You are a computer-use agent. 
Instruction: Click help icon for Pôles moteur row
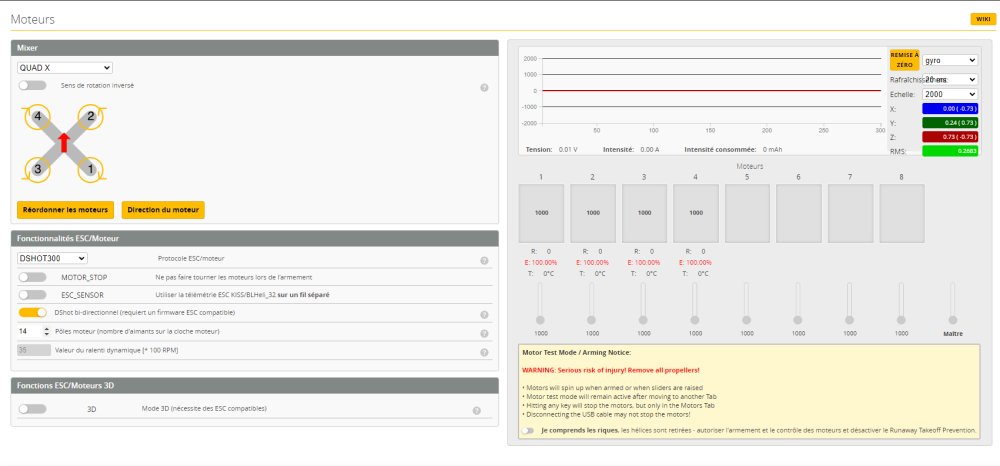coord(484,332)
